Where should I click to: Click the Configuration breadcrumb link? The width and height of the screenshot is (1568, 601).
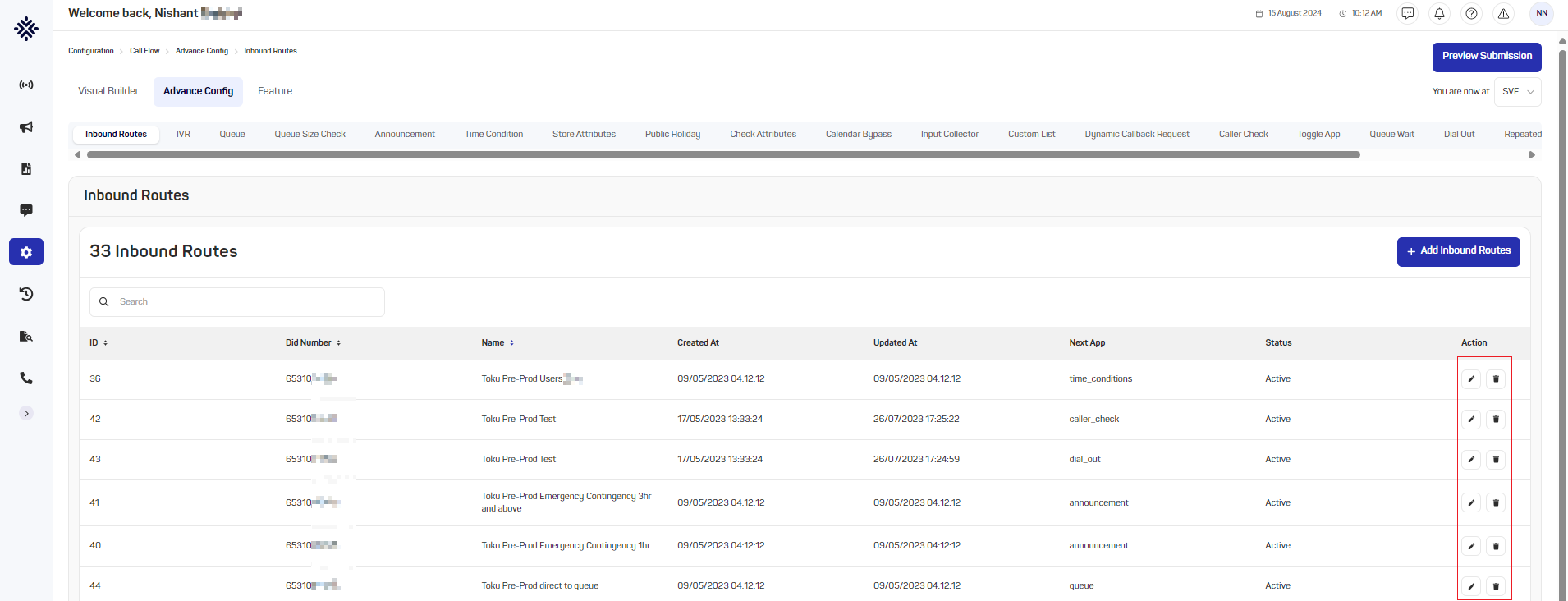pyautogui.click(x=91, y=51)
